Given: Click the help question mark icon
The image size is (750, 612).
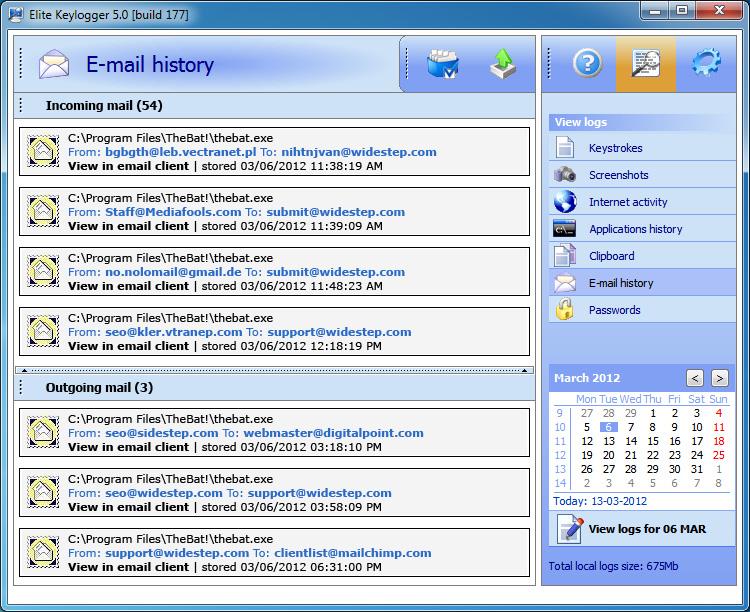Looking at the screenshot, I should point(587,64).
